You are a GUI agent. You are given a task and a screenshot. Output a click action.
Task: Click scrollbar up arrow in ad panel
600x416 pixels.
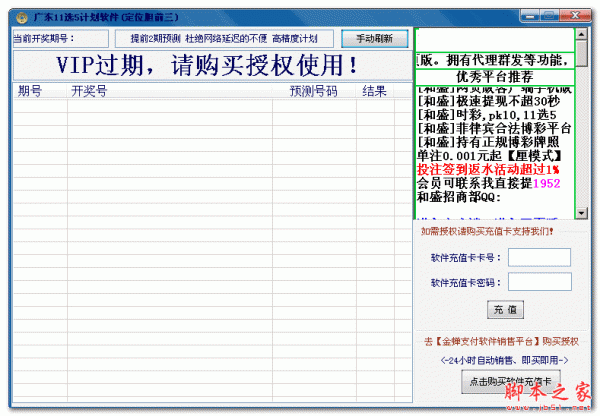click(x=581, y=34)
